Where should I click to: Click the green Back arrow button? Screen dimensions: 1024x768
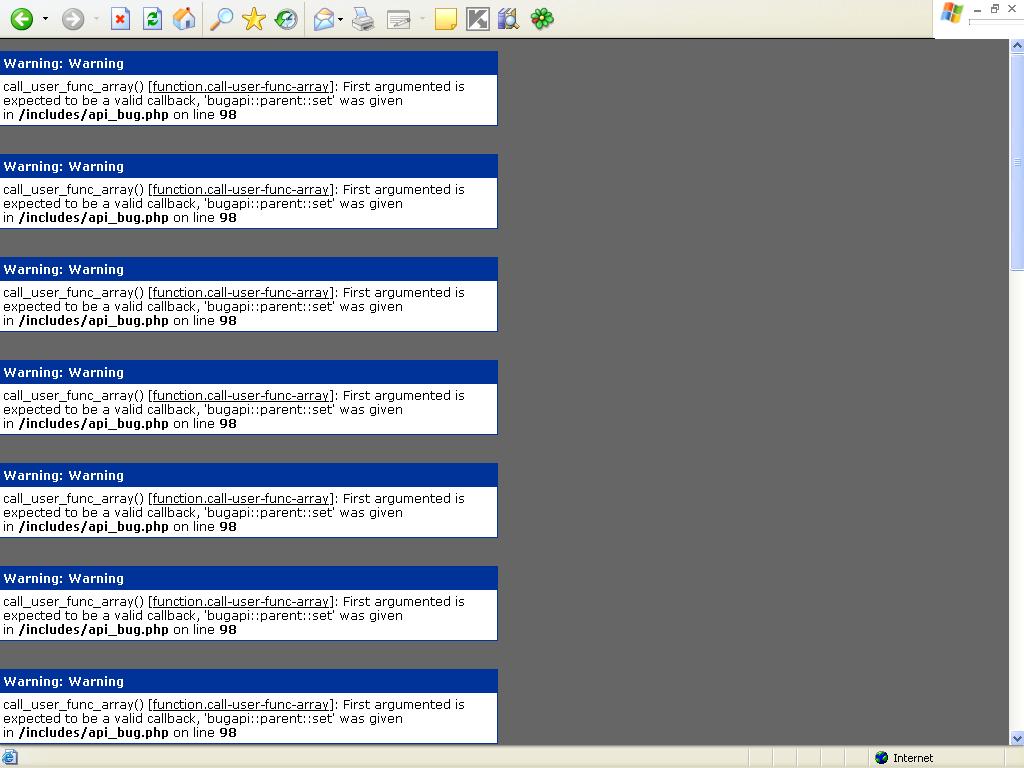pyautogui.click(x=21, y=19)
